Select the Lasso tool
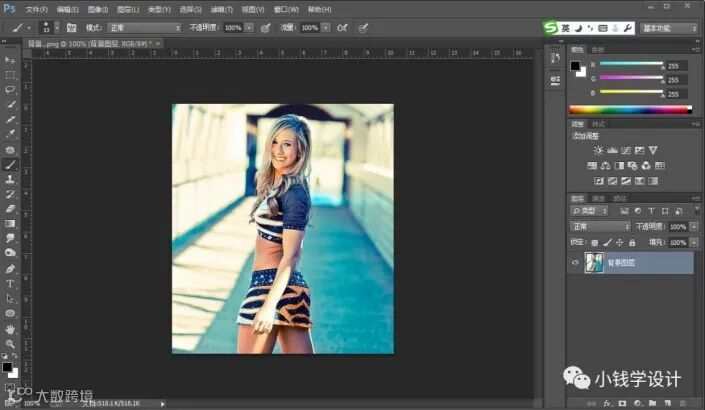This screenshot has height=410, width=705. 10,89
